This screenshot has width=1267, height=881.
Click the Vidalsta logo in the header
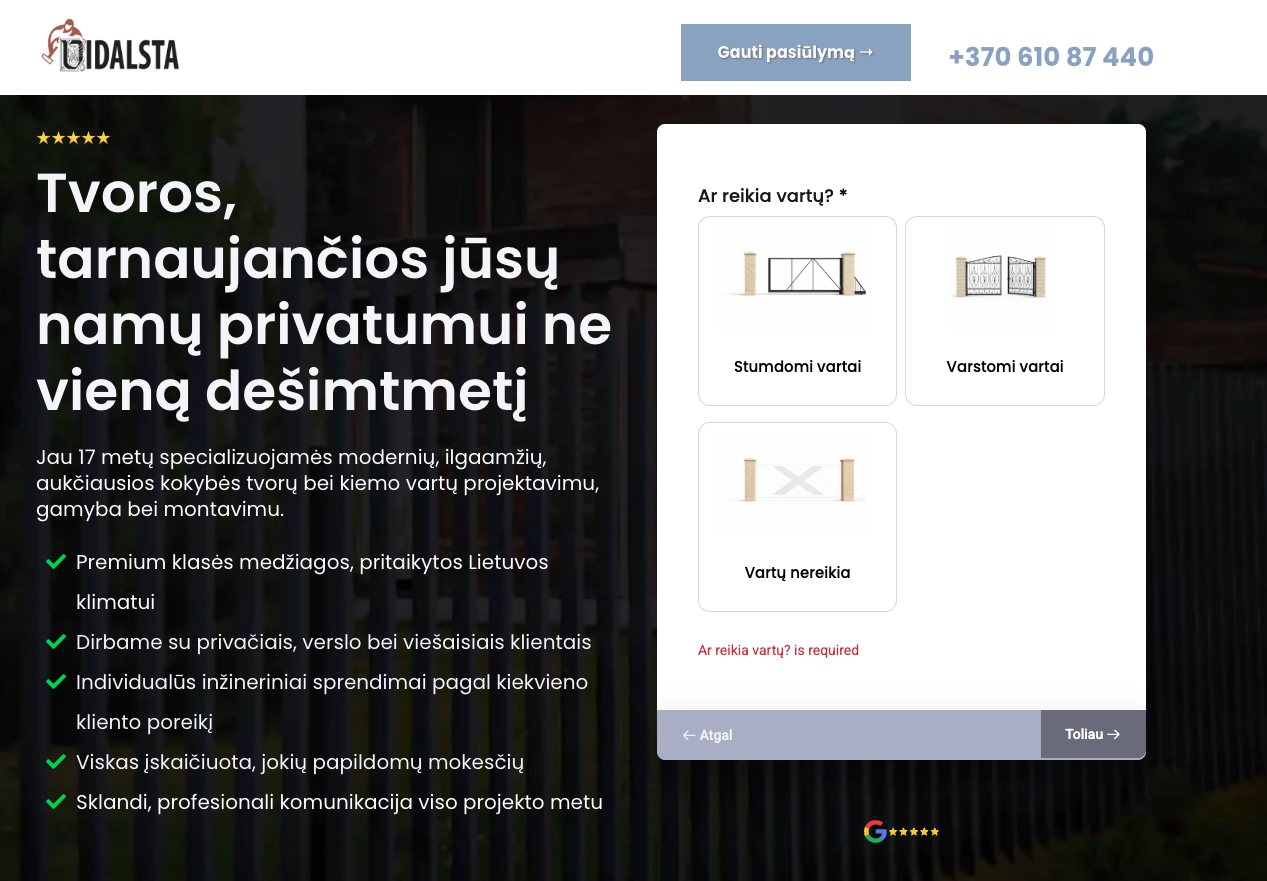(110, 46)
